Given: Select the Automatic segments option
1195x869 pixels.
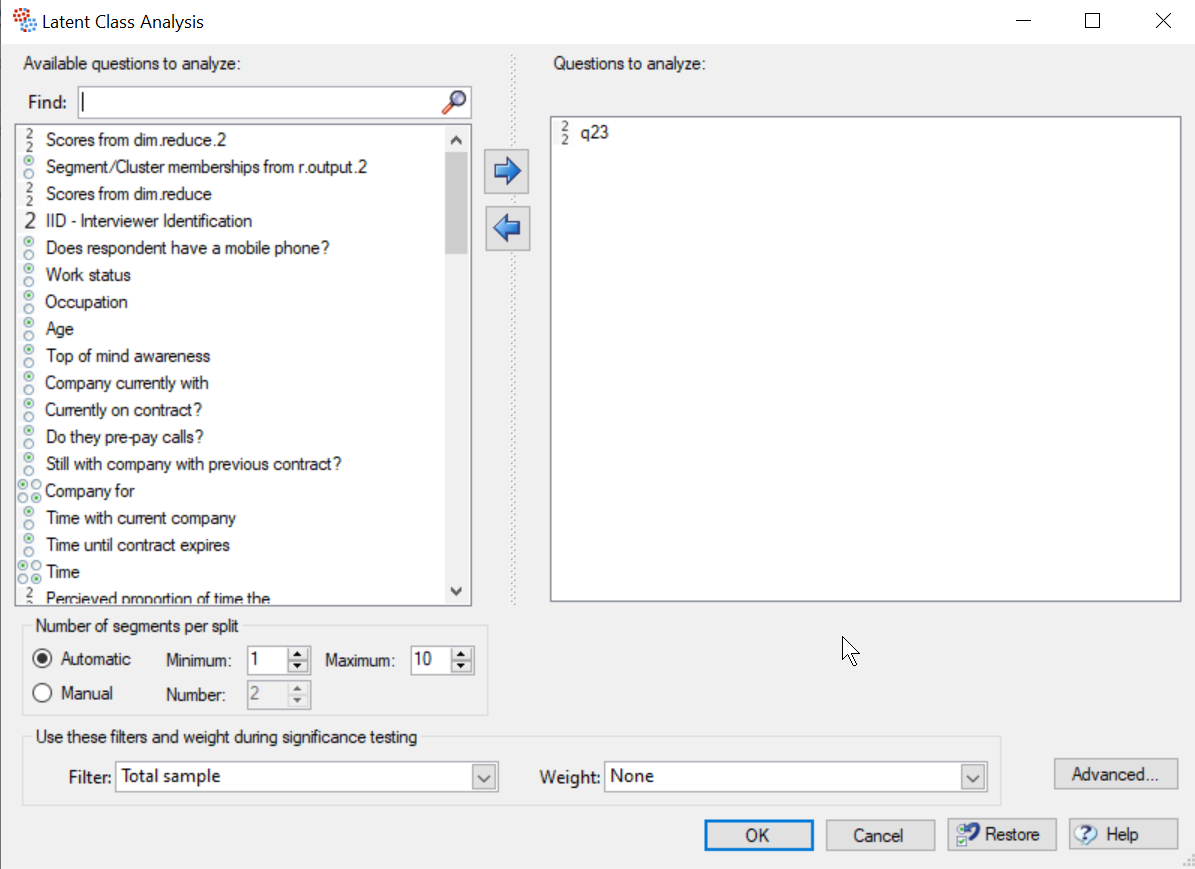Looking at the screenshot, I should coord(41,658).
